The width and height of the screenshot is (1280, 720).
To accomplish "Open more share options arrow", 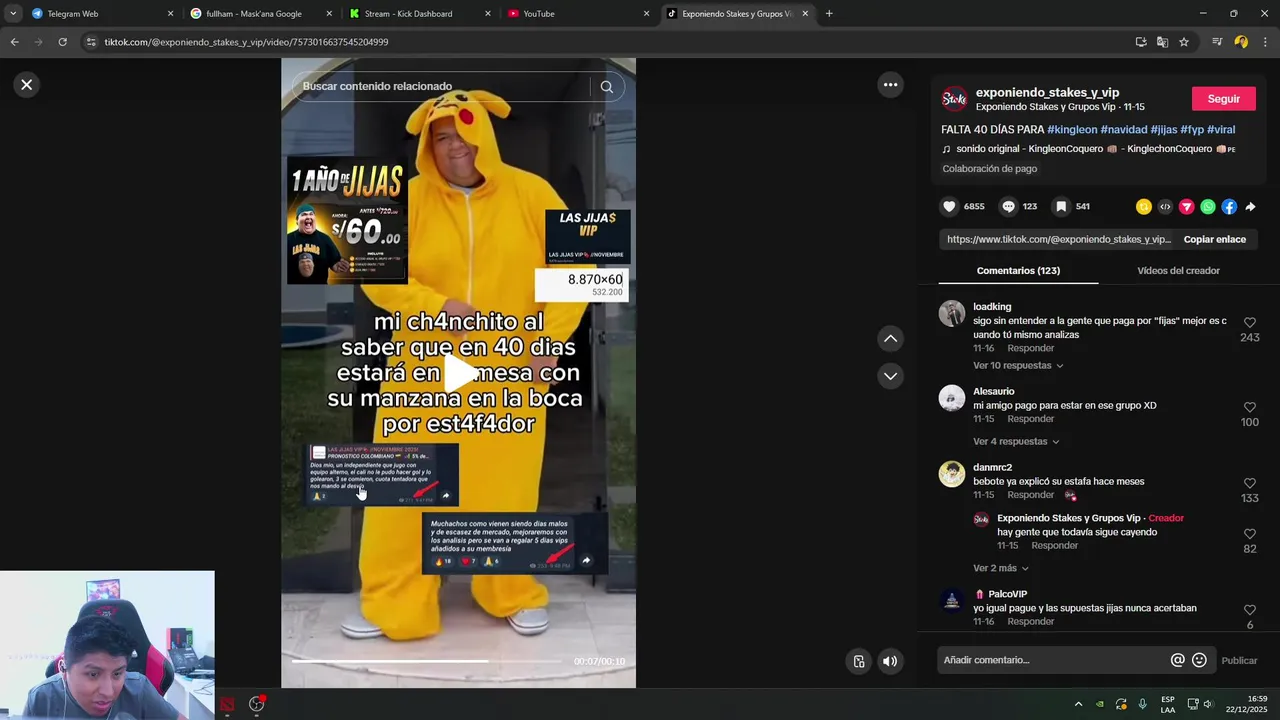I will click(1250, 207).
